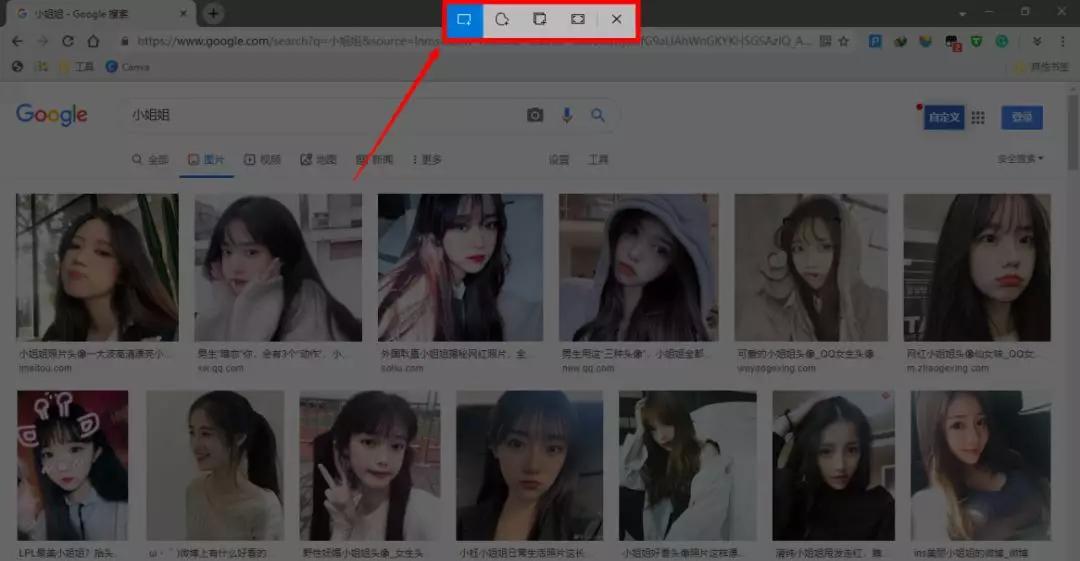Open a new browser tab

tap(213, 13)
